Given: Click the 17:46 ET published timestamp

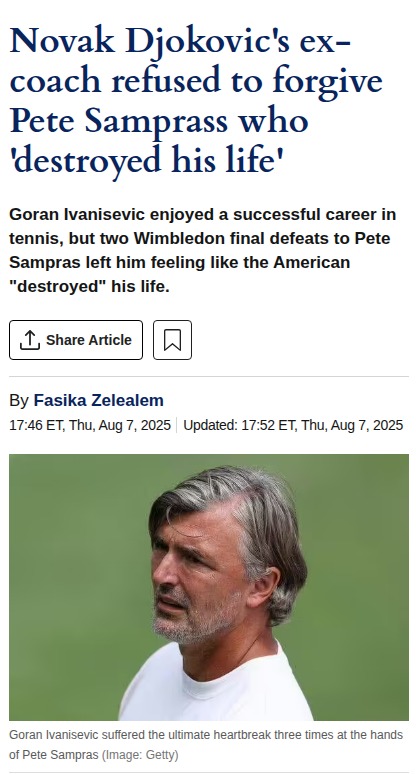Looking at the screenshot, I should [x=90, y=425].
